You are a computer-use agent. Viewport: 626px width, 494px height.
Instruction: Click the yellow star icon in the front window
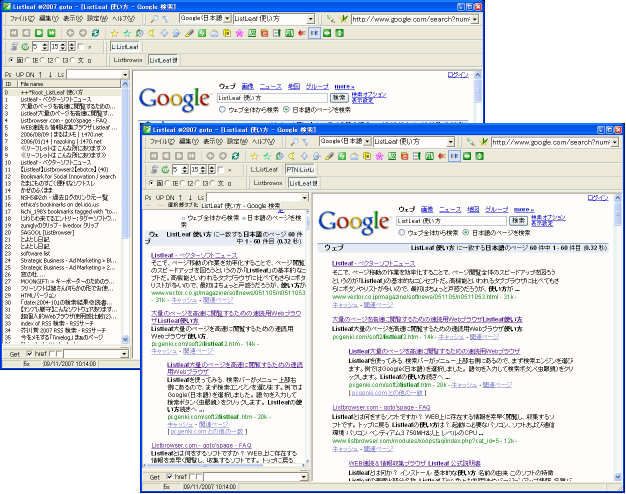coord(254,156)
